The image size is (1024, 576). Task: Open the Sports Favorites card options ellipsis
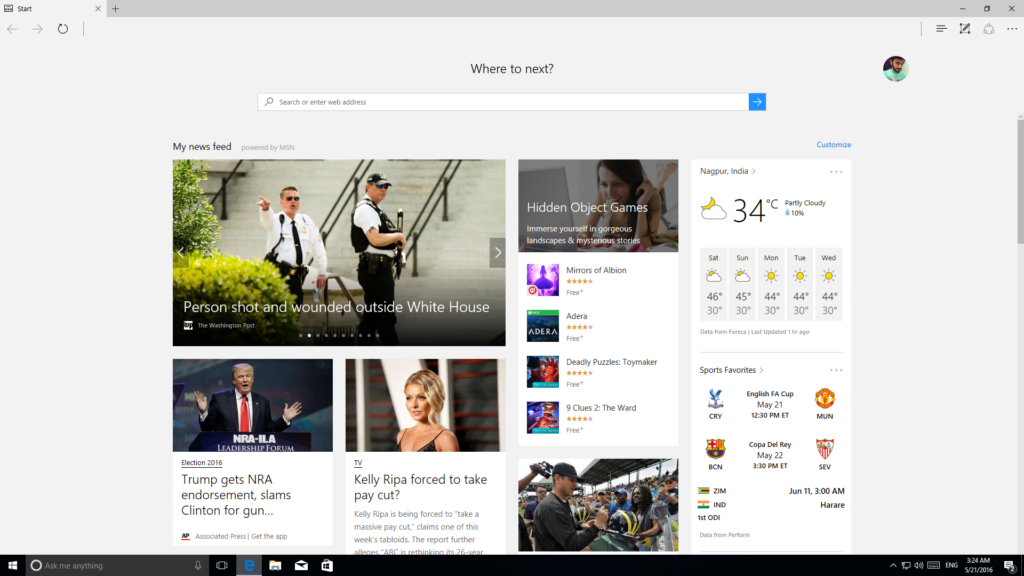pyautogui.click(x=836, y=370)
